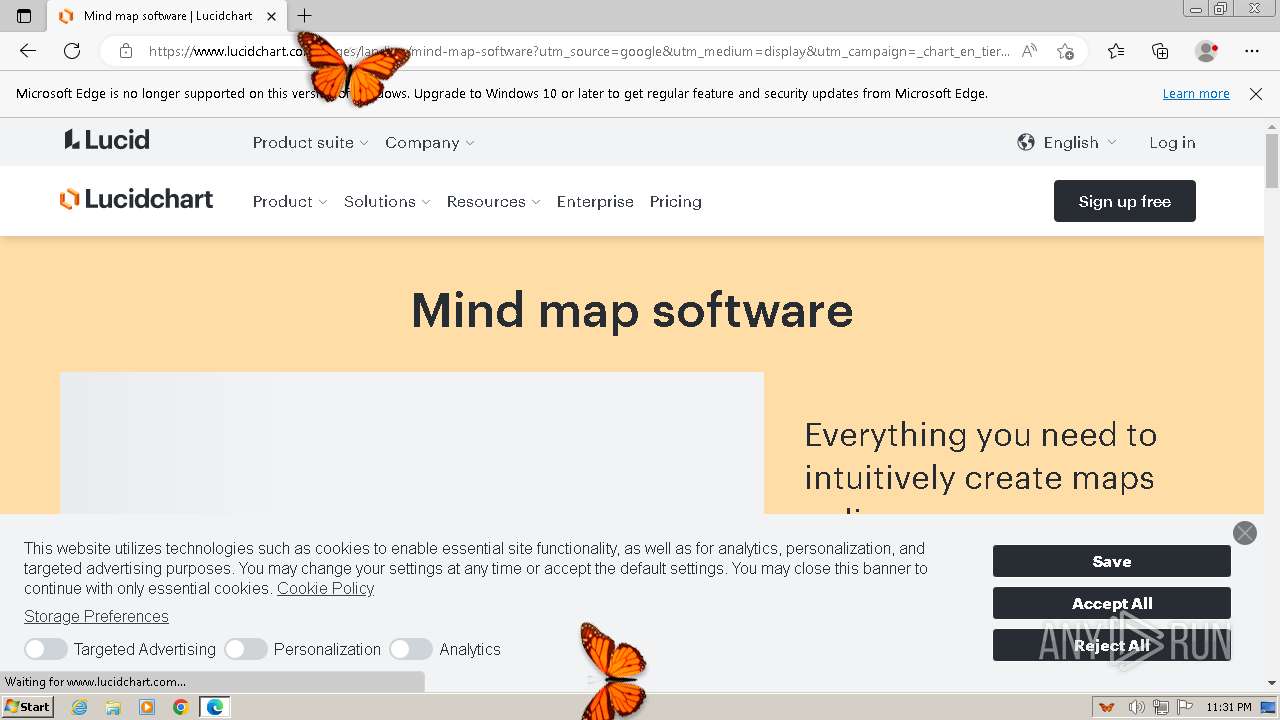Screen dimensions: 1280x720
Task: Go back to the previous page
Action: [28, 51]
